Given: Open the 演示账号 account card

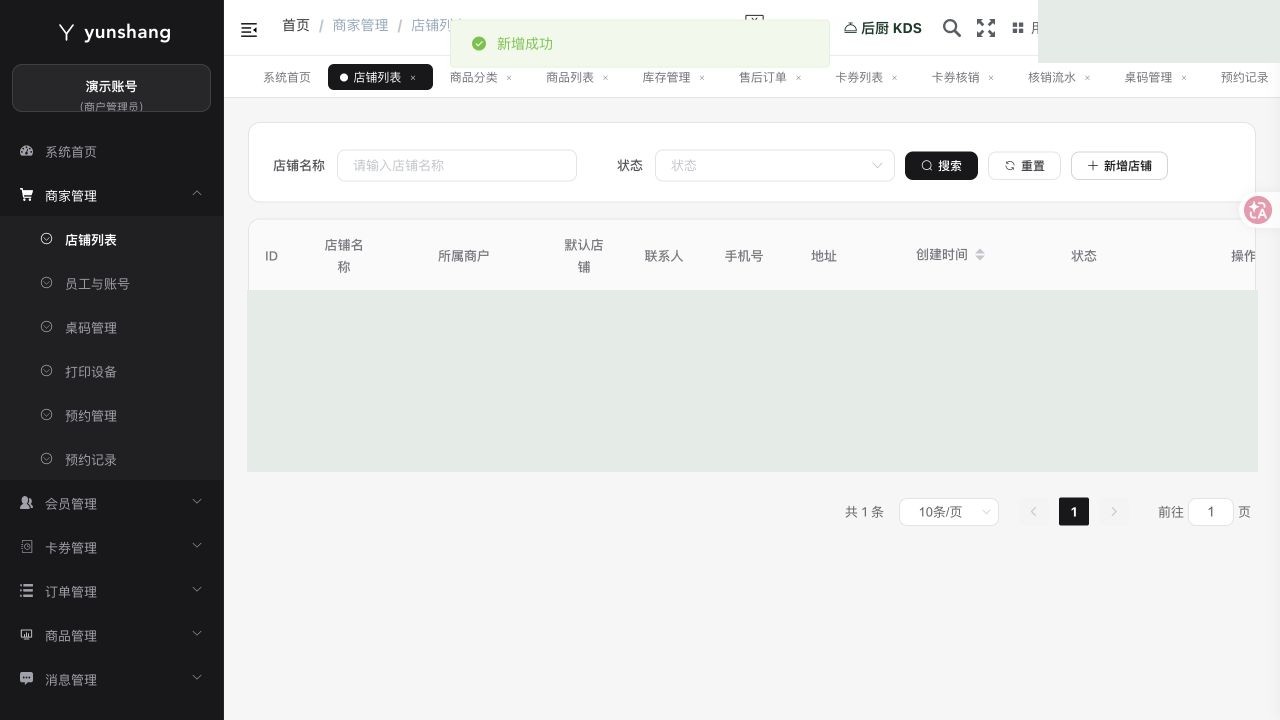Looking at the screenshot, I should coord(111,88).
